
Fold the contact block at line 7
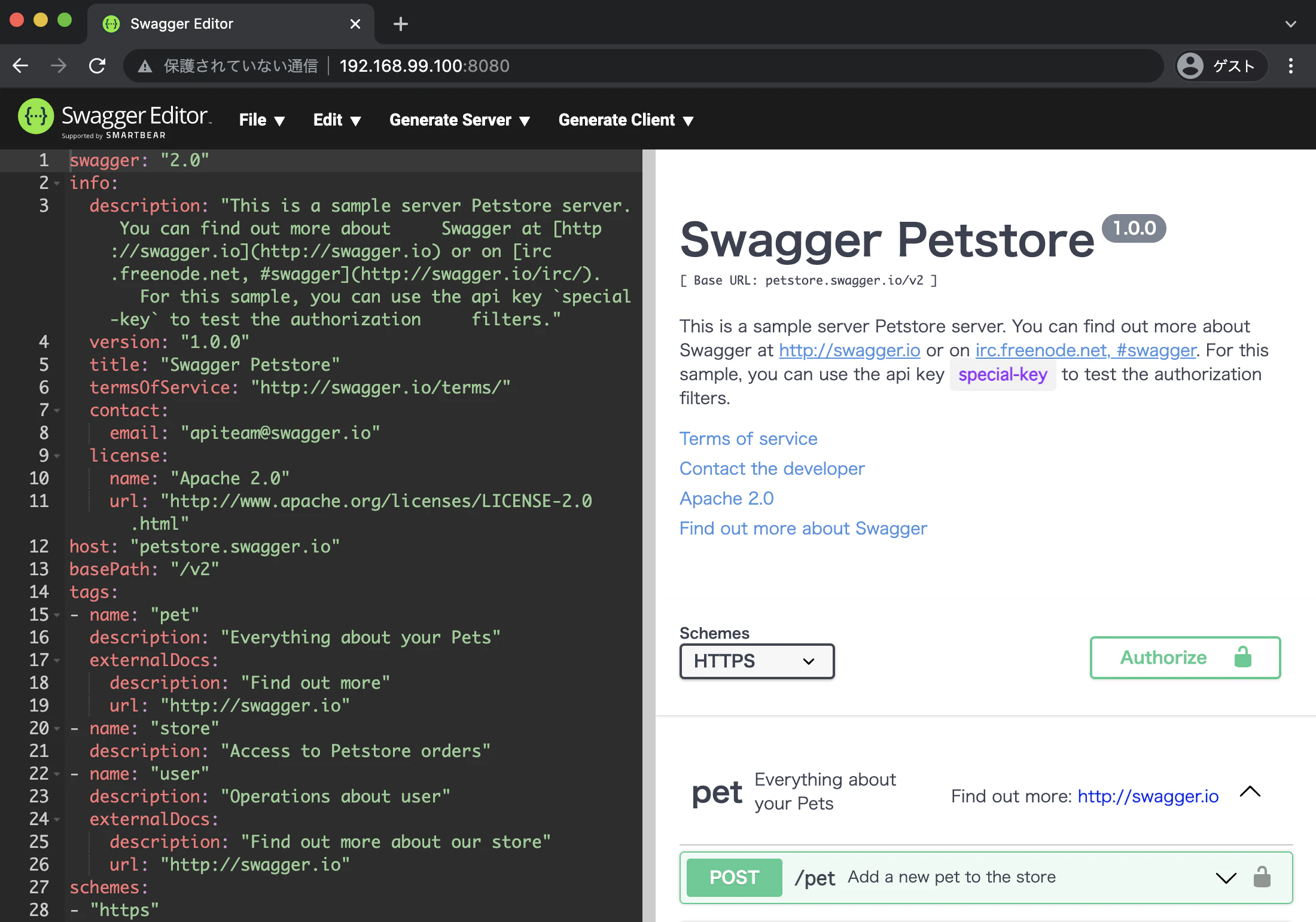coord(57,411)
